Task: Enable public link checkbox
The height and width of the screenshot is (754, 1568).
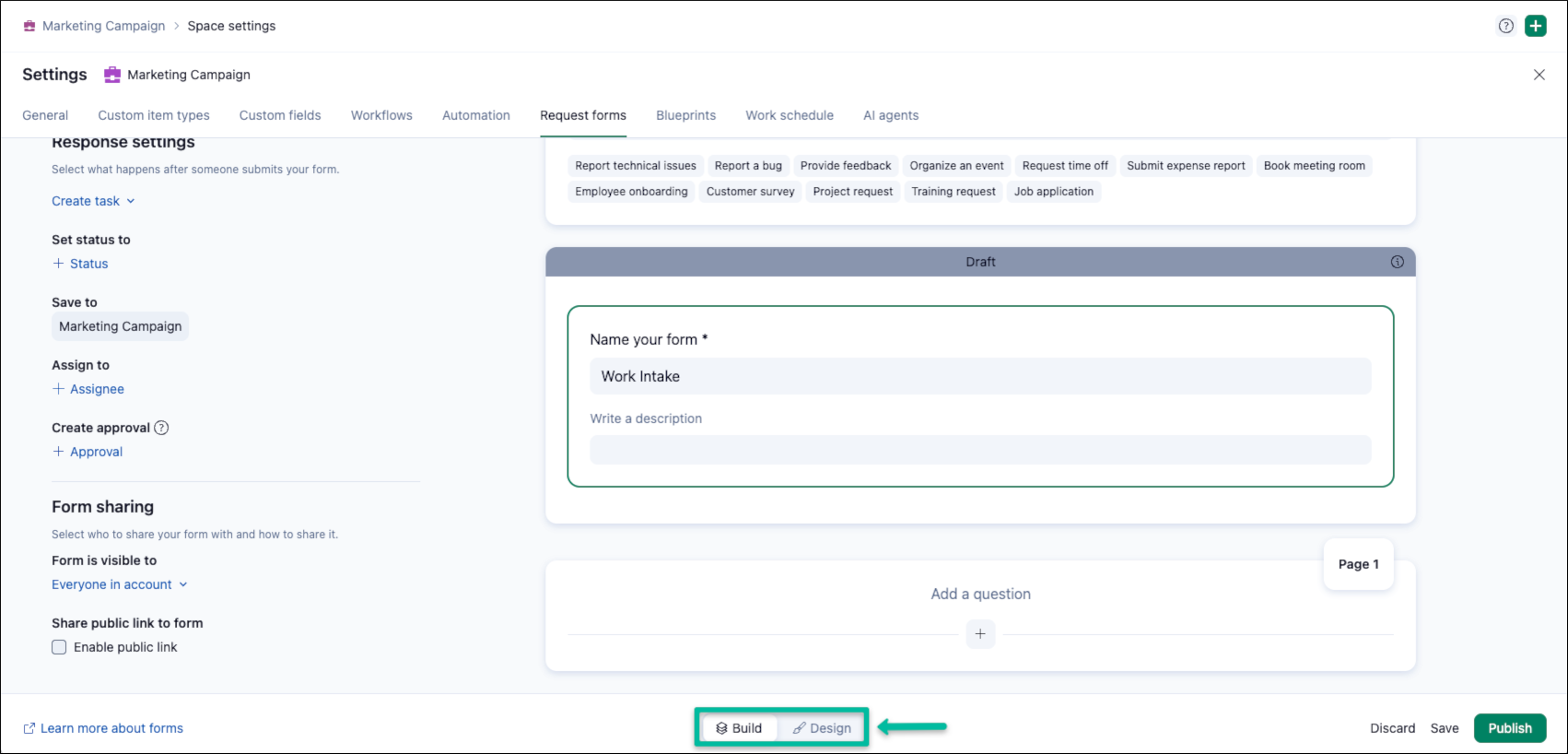Action: tap(59, 647)
